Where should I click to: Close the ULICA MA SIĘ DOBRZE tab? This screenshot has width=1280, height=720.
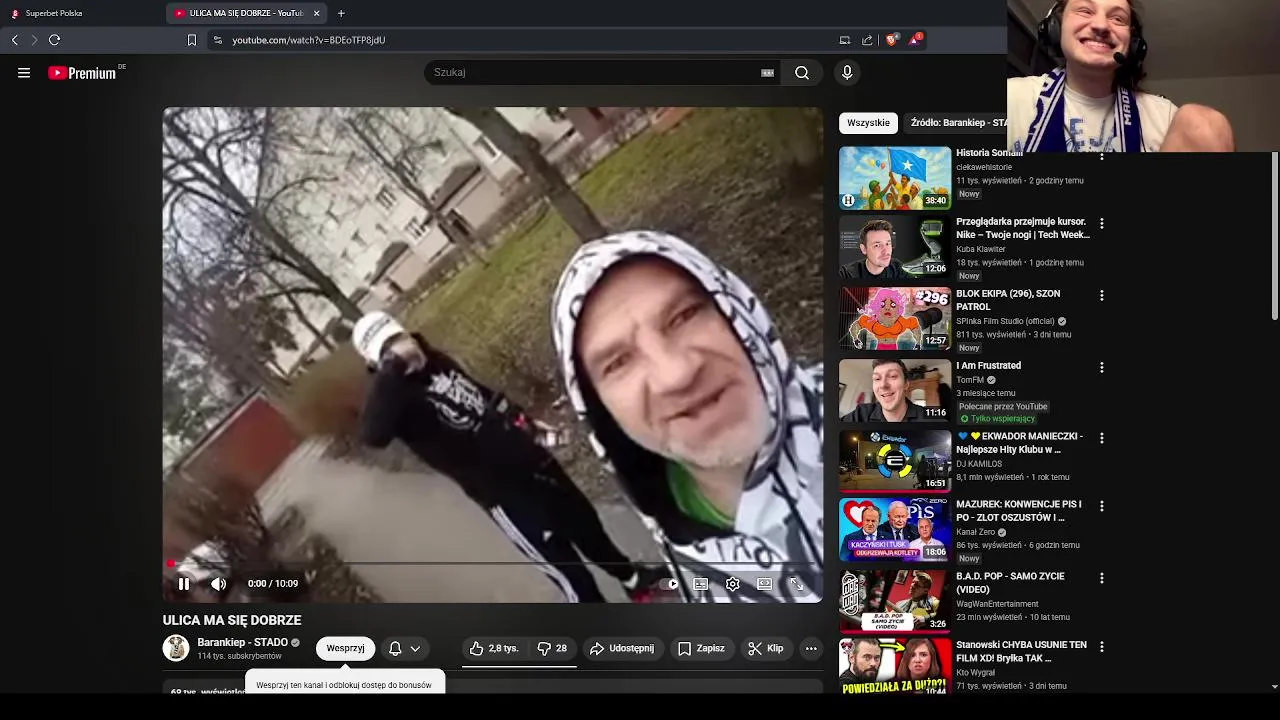(317, 13)
